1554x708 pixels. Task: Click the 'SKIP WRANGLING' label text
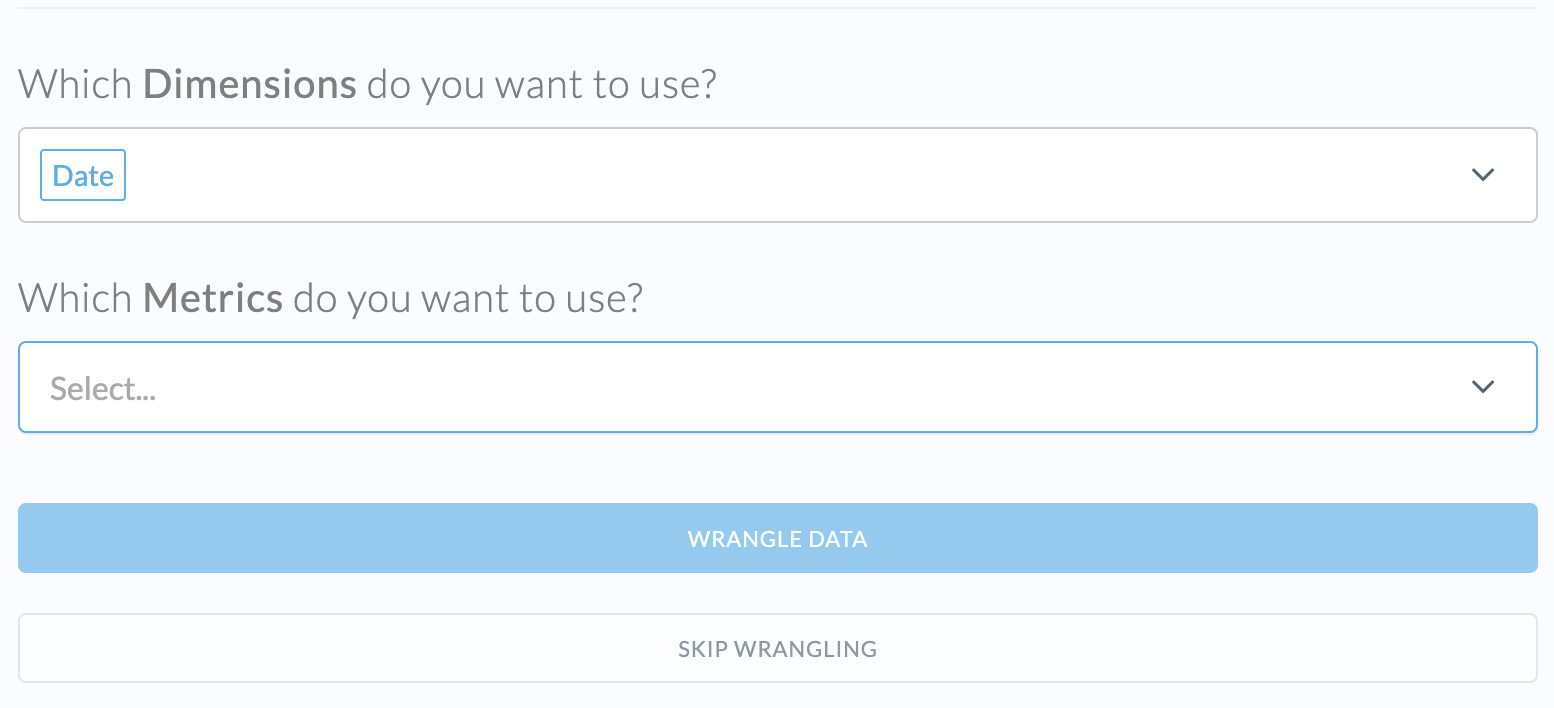[x=777, y=649]
